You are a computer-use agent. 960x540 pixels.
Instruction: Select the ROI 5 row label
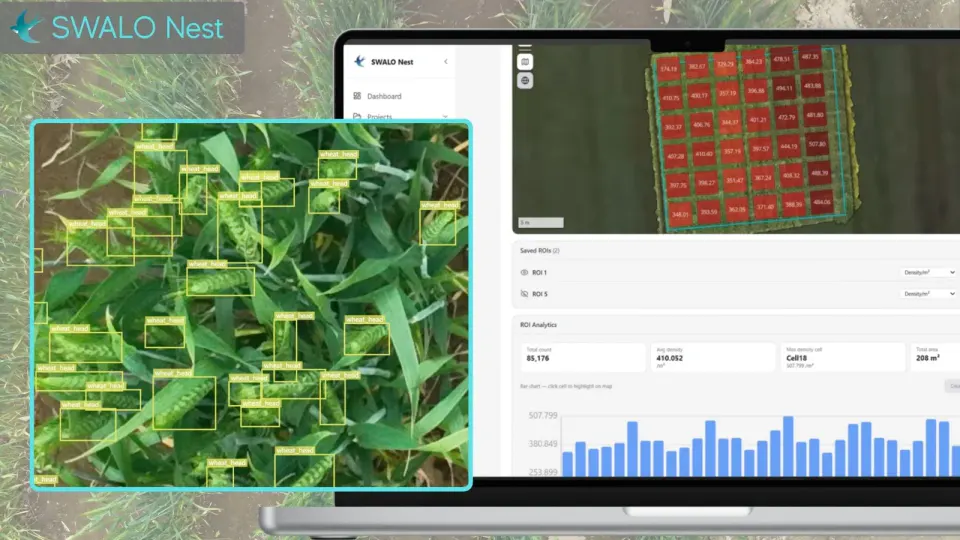pyautogui.click(x=540, y=294)
